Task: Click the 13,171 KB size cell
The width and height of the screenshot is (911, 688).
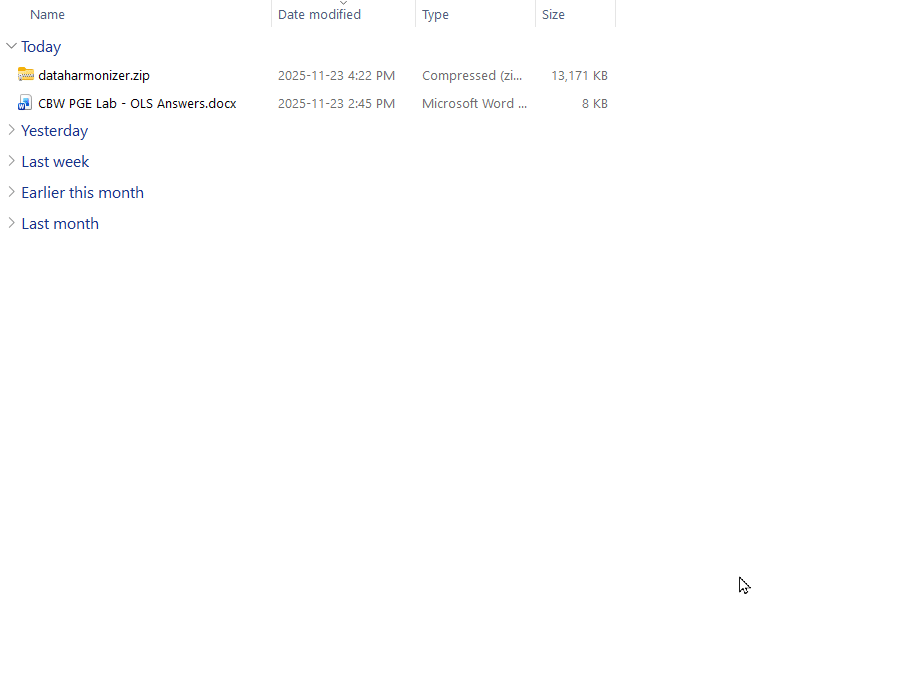Action: pyautogui.click(x=579, y=76)
